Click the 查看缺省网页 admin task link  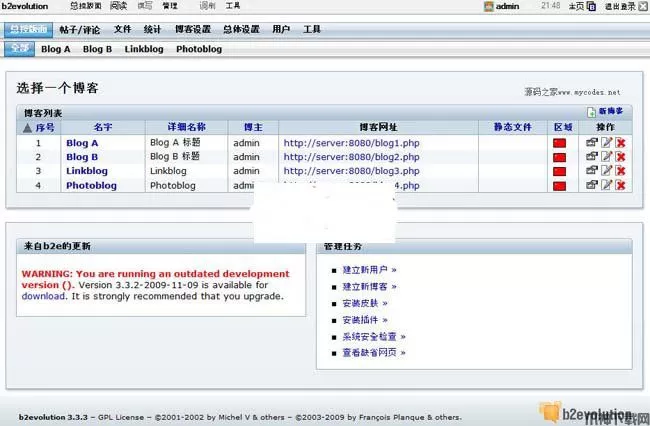pos(374,353)
